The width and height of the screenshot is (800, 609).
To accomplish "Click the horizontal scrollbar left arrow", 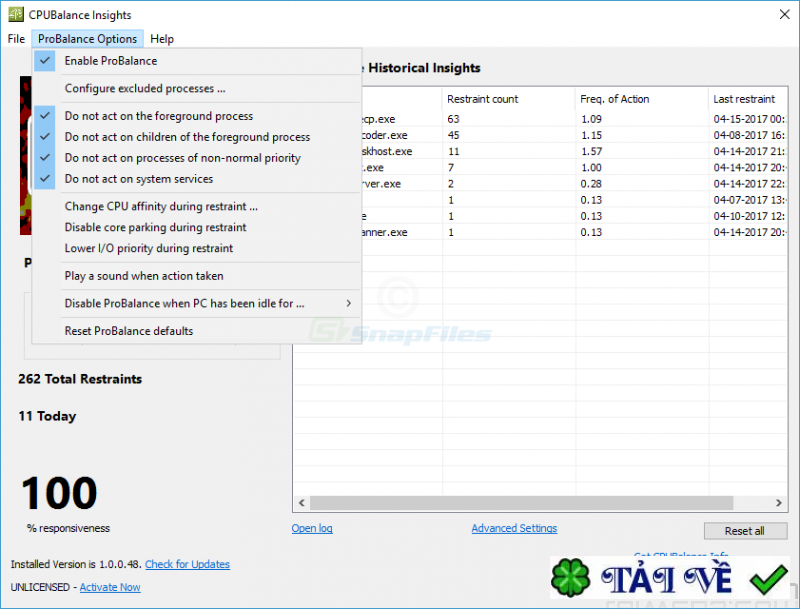I will tap(302, 503).
